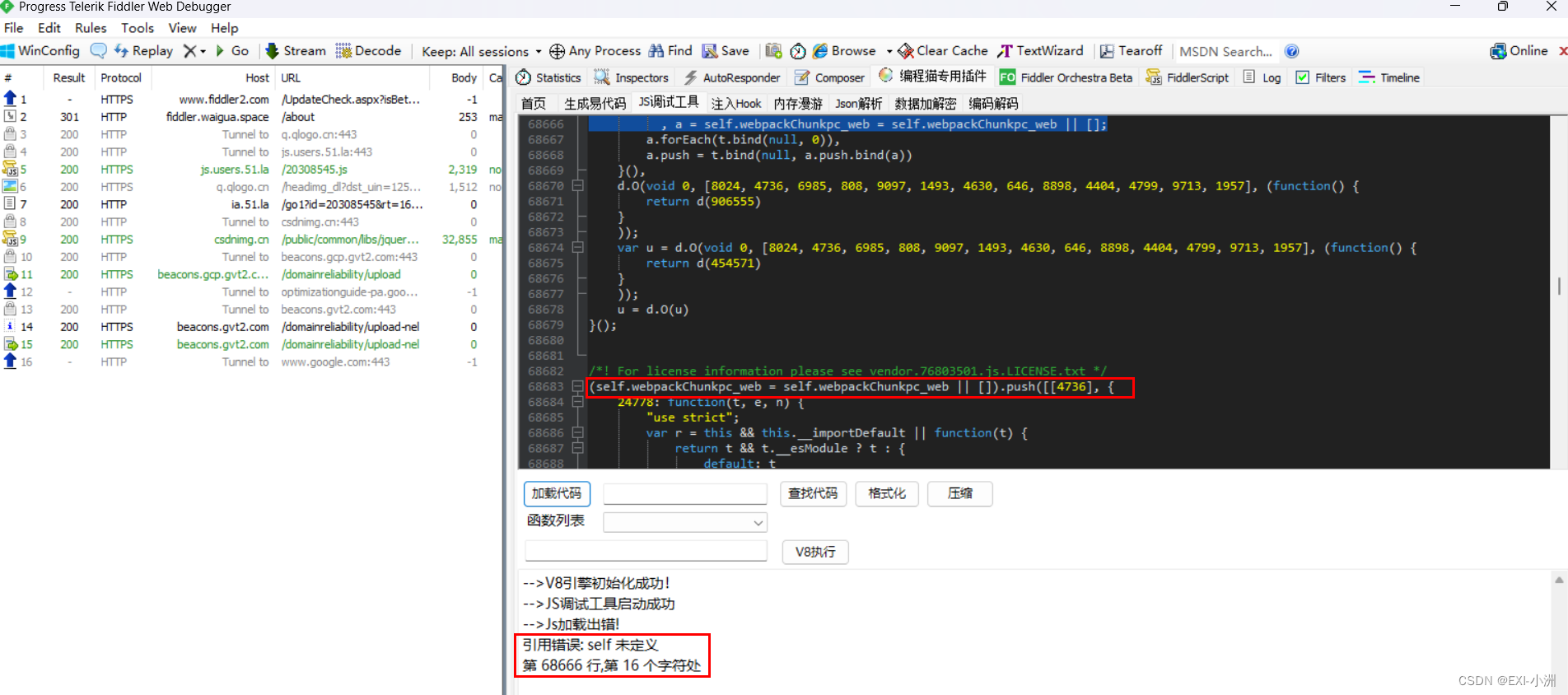Open the TextWizard tool
The width and height of the screenshot is (1568, 695).
coord(1041,51)
